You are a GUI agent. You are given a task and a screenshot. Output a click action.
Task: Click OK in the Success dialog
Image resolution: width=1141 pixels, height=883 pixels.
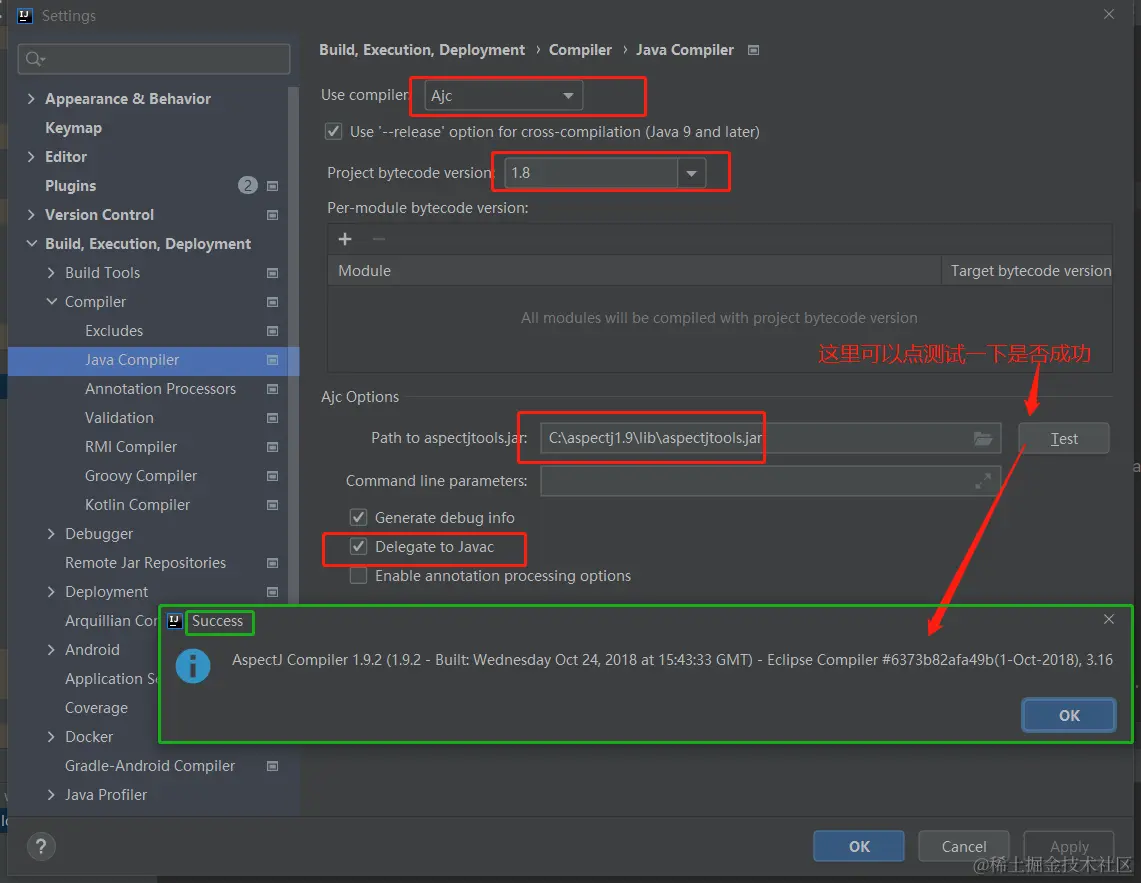(1068, 716)
